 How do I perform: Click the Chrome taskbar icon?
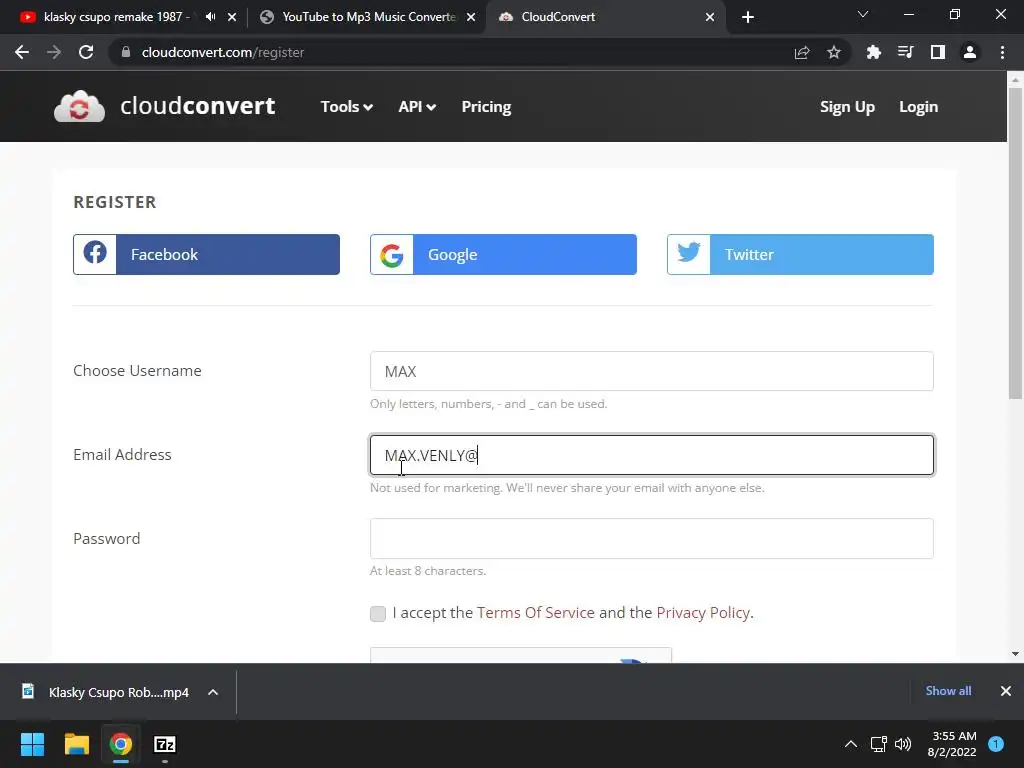(x=121, y=744)
